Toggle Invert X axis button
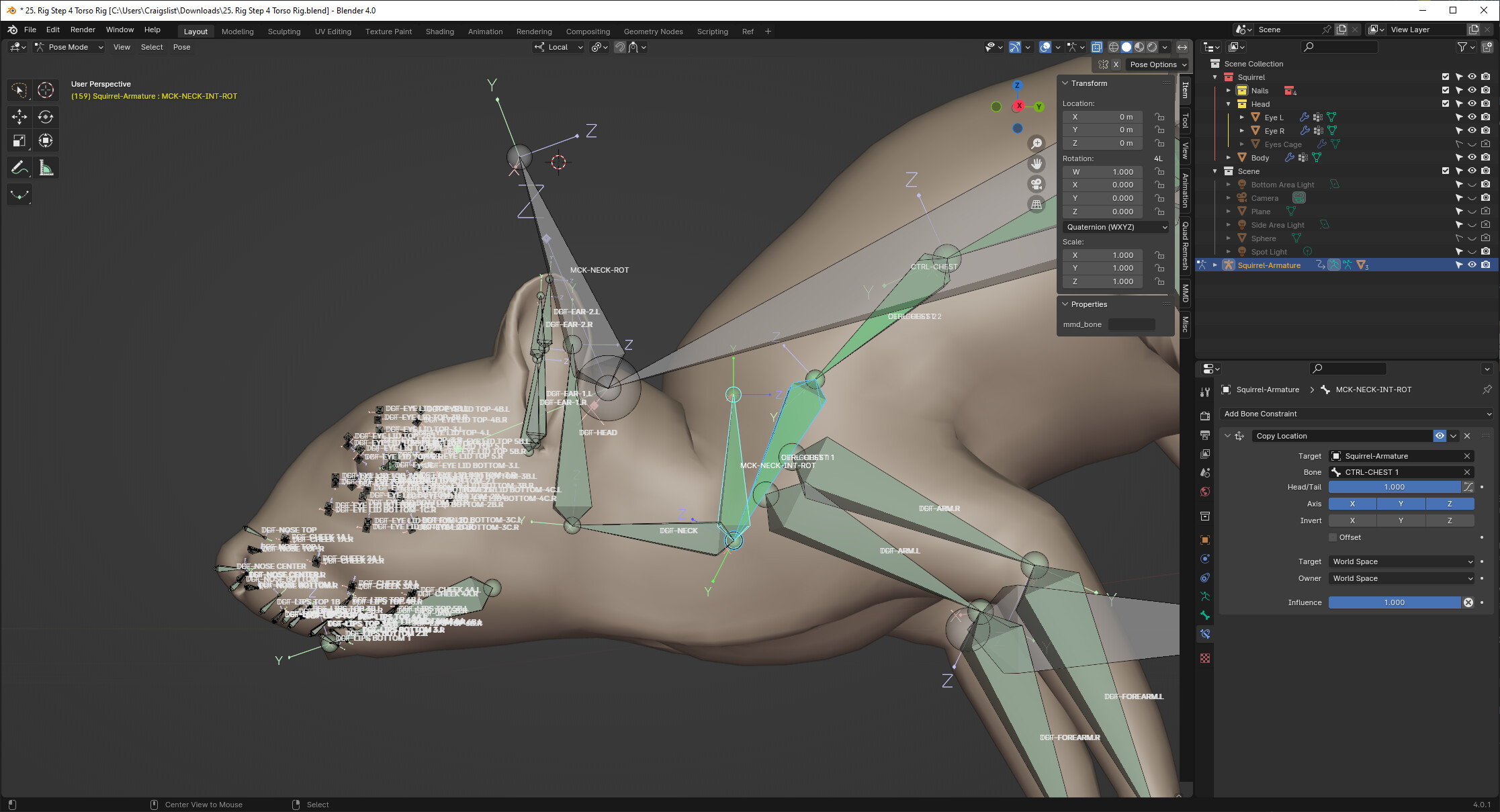The height and width of the screenshot is (812, 1500). [1352, 521]
